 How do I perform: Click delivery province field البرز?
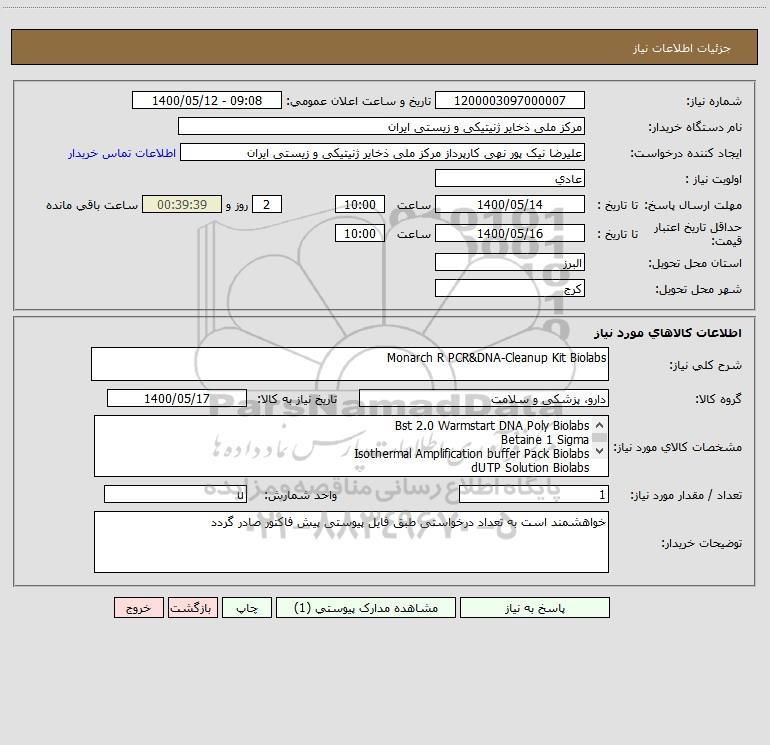click(x=510, y=262)
